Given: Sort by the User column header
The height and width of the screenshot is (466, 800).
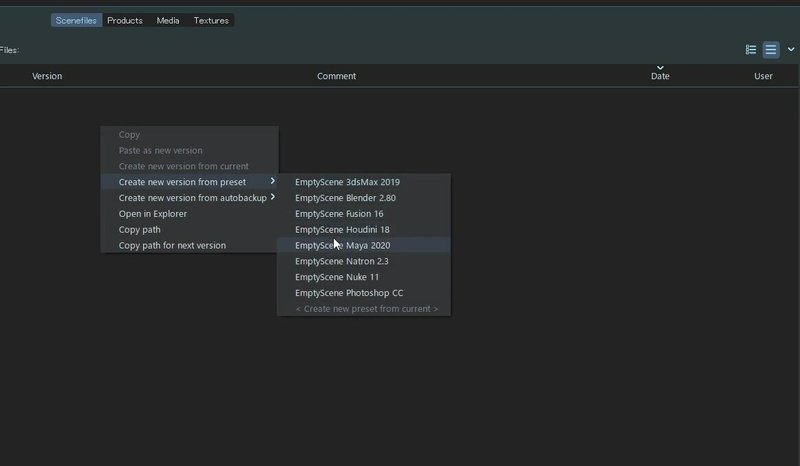Looking at the screenshot, I should tap(763, 76).
